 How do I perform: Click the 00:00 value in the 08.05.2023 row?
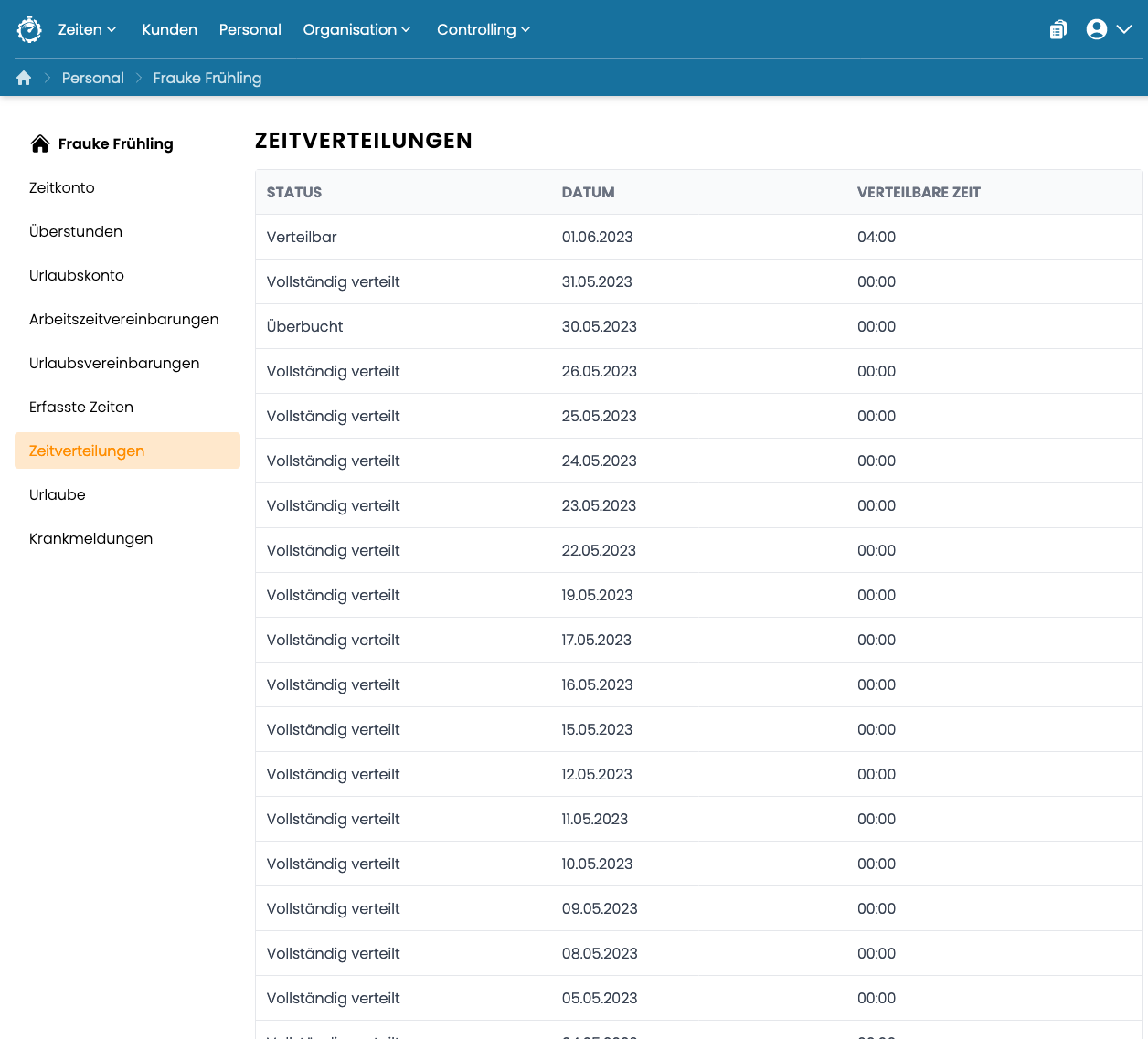[877, 953]
